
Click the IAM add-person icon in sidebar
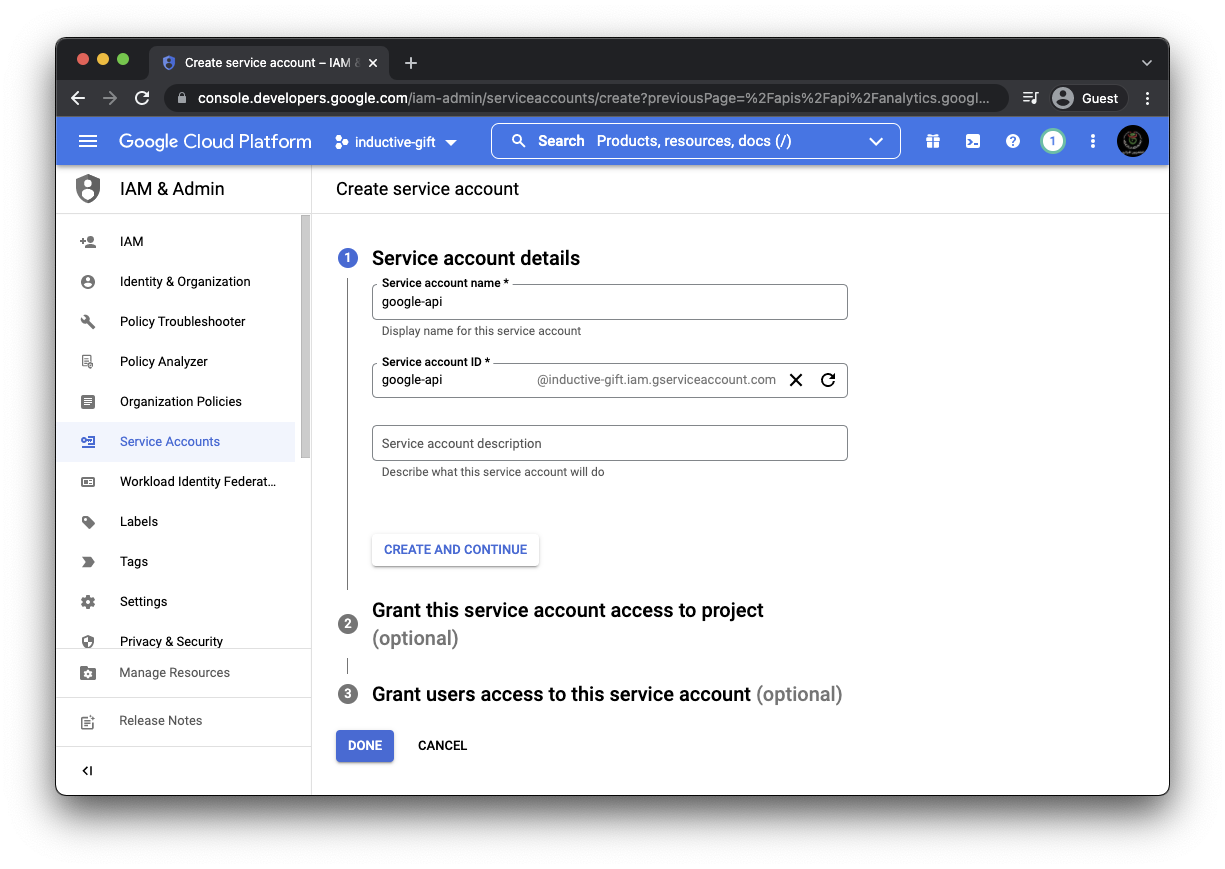[88, 242]
